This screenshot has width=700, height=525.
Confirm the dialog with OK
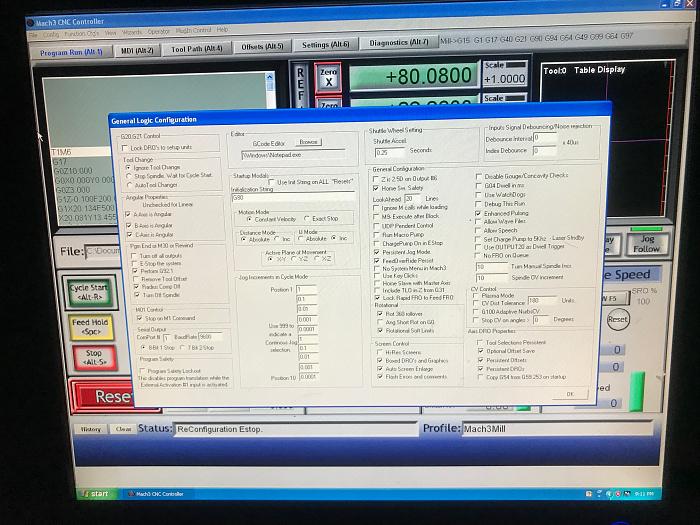click(569, 393)
